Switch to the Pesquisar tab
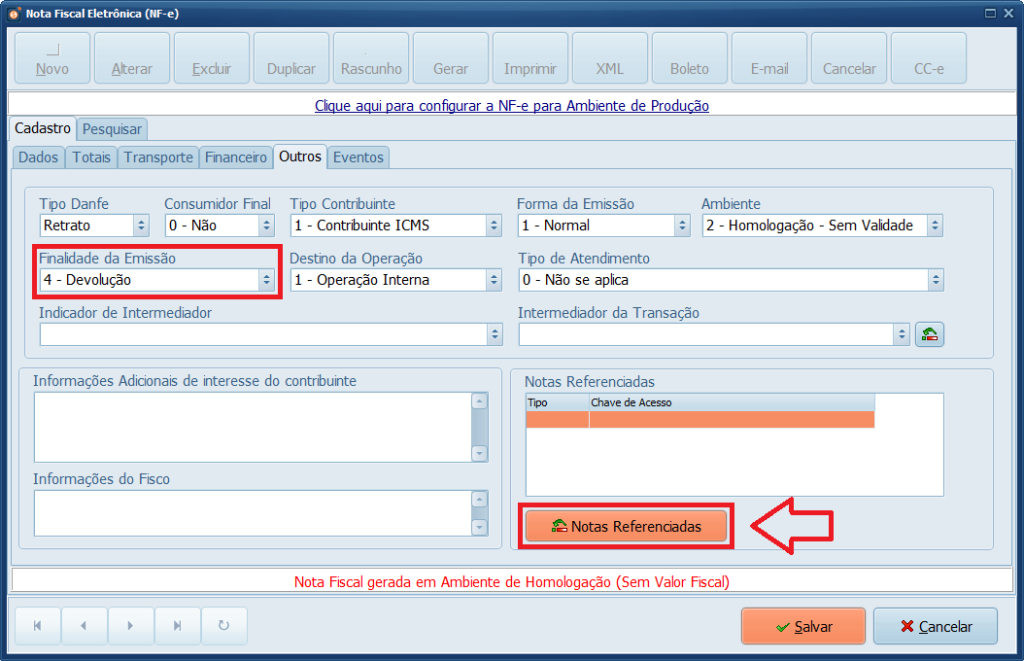 pyautogui.click(x=111, y=129)
